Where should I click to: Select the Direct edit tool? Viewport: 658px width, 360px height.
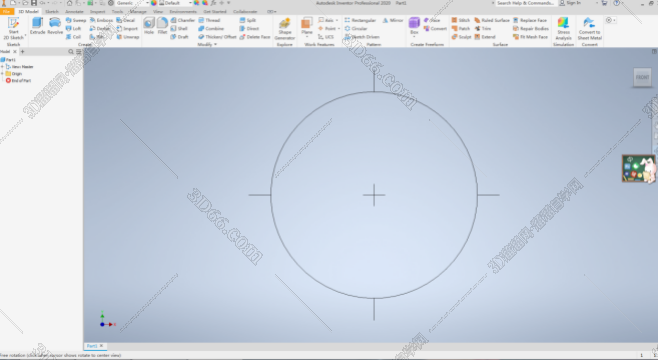click(249, 29)
